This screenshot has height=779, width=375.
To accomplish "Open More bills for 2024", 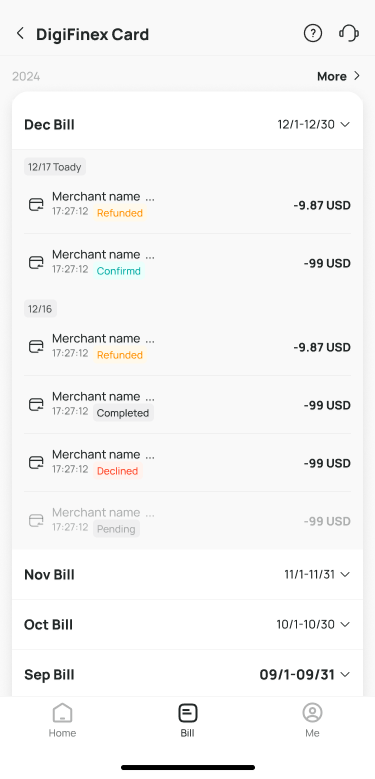I will (338, 76).
